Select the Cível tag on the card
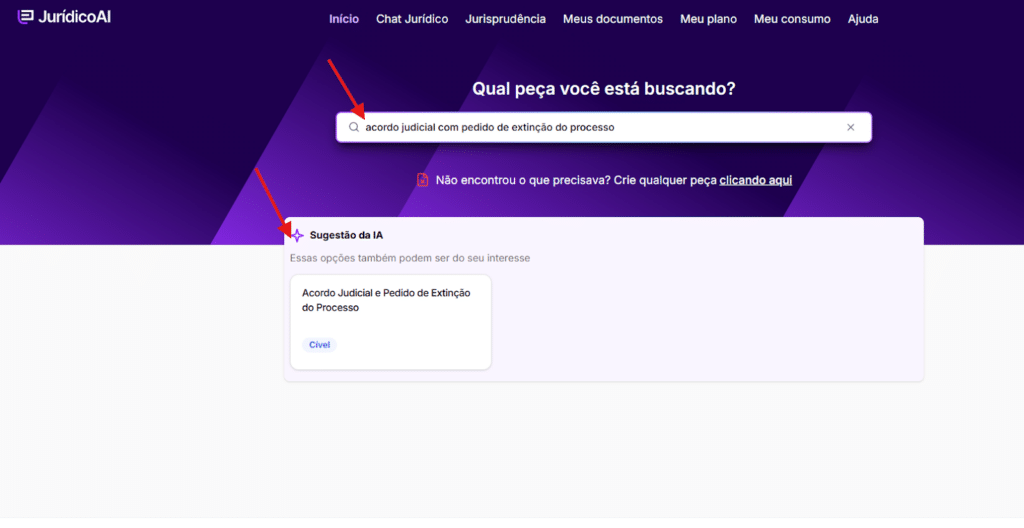This screenshot has width=1024, height=528. [x=319, y=345]
